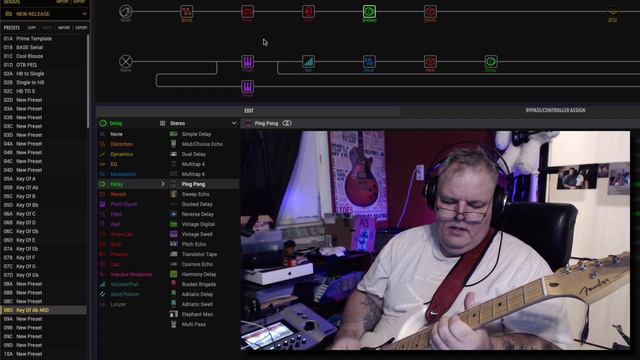
Task: Select the upper purple Pitch block on path 2
Action: click(247, 62)
